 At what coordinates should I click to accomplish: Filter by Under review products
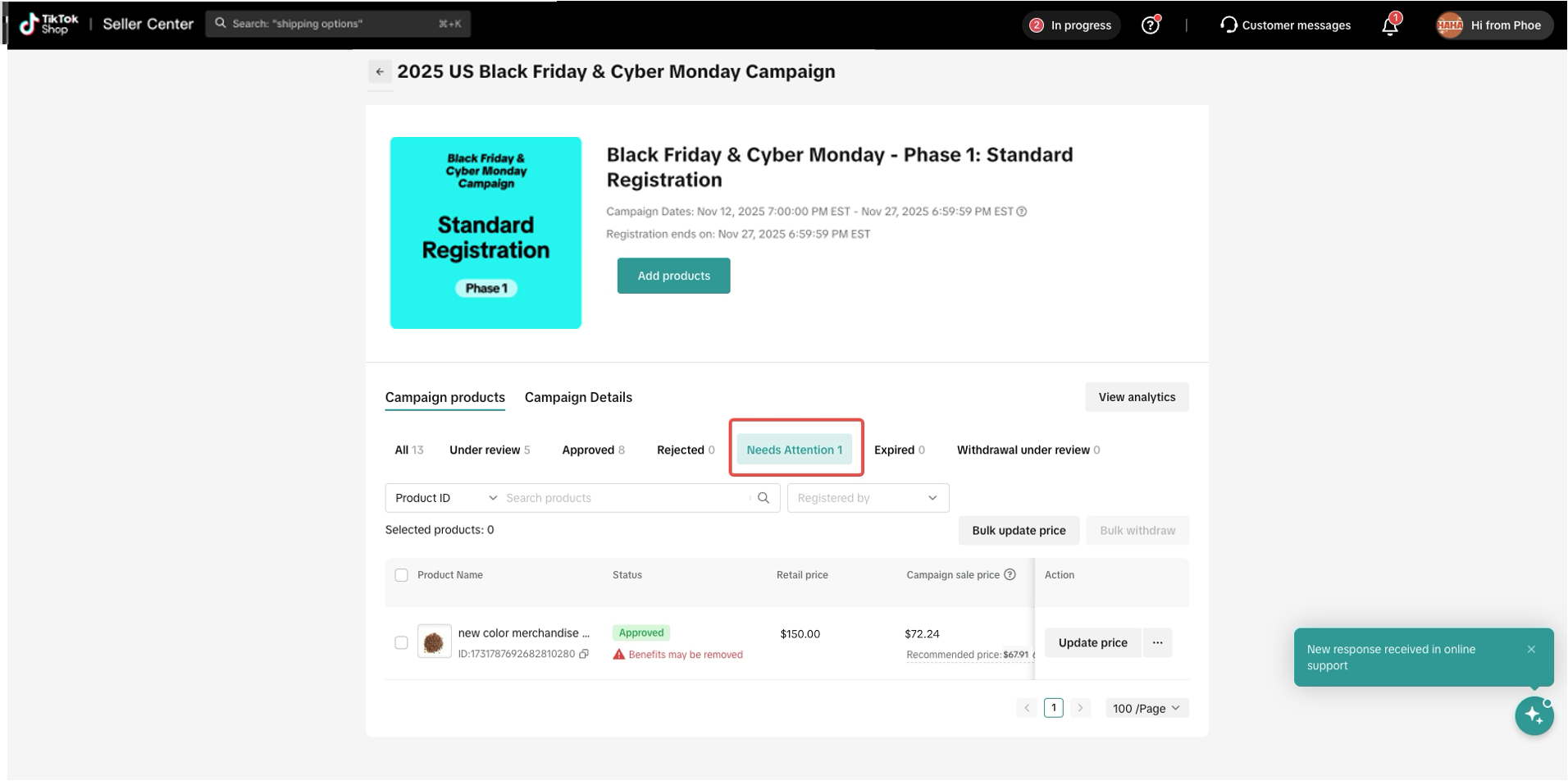tap(489, 450)
